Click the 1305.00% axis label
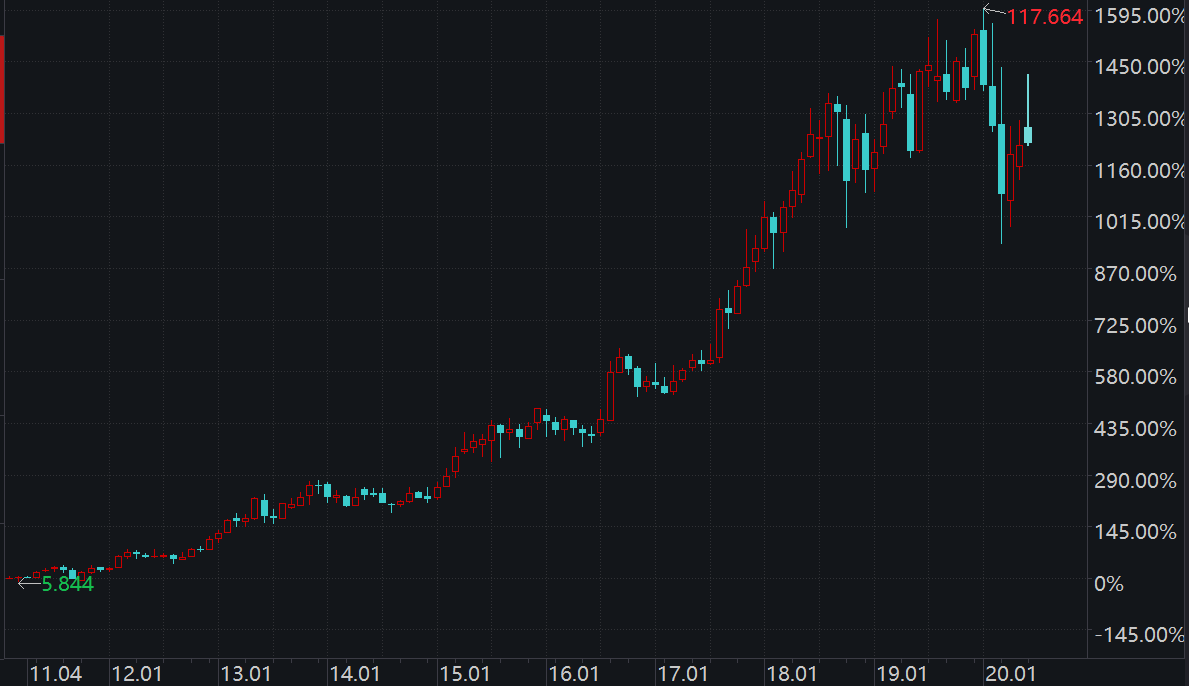This screenshot has width=1189, height=686. pyautogui.click(x=1139, y=119)
